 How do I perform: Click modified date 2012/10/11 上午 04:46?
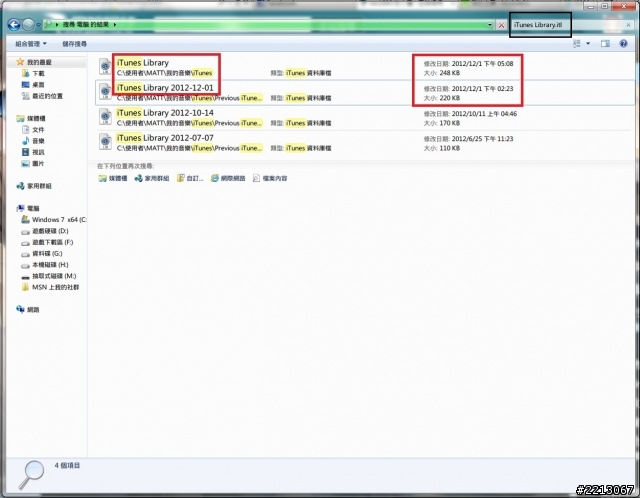tap(484, 114)
